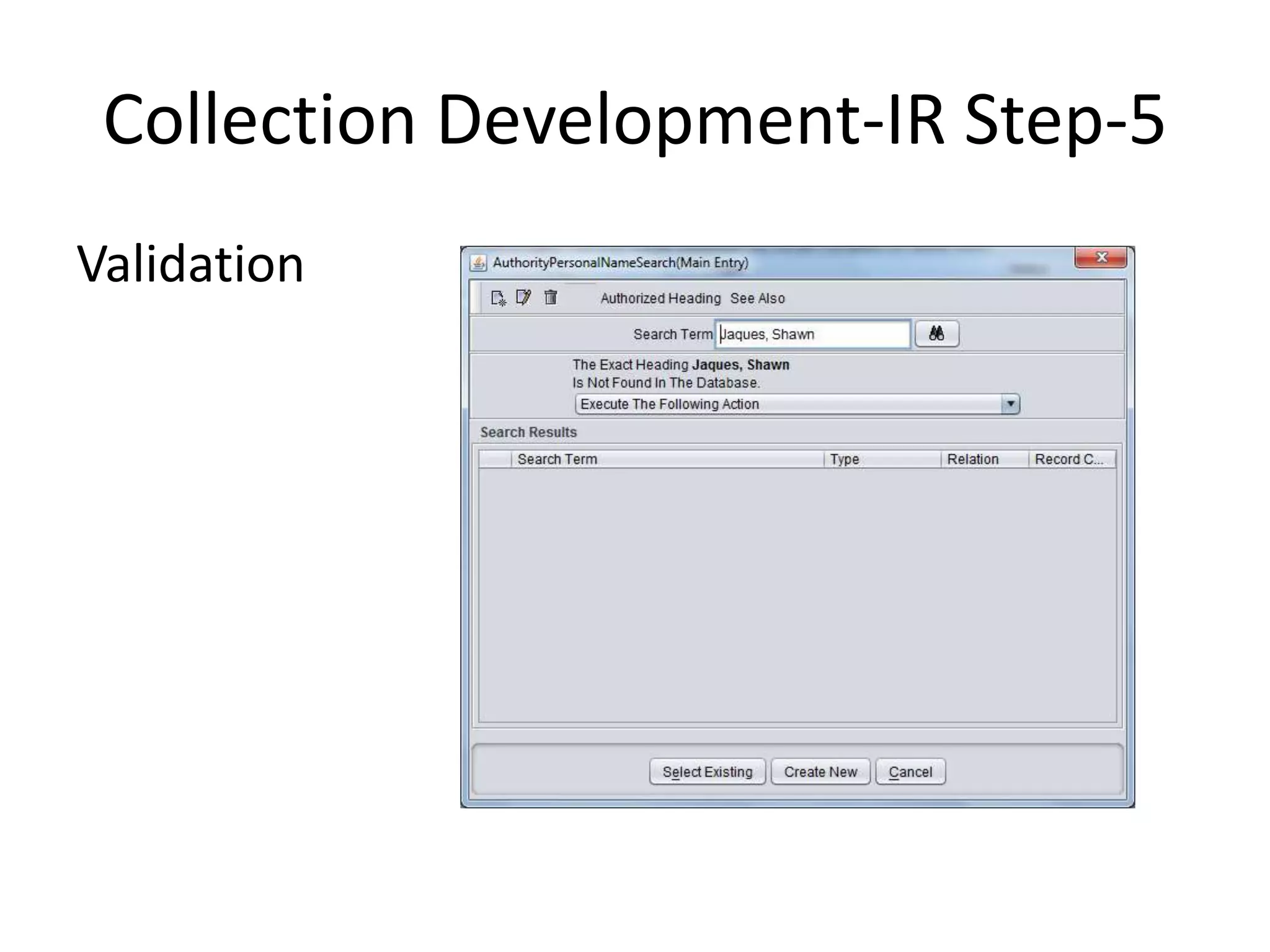
Task: Click the Select Existing button
Action: pyautogui.click(x=708, y=772)
